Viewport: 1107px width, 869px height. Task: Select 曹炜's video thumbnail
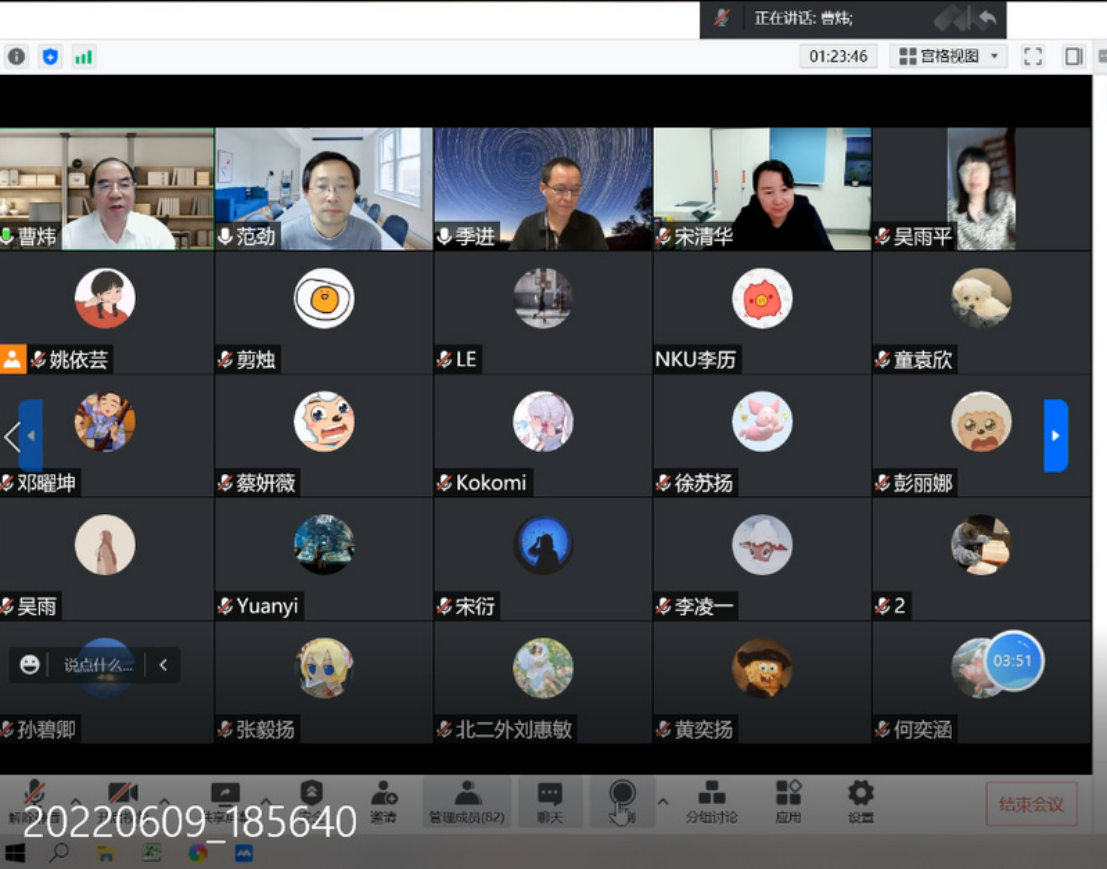tap(106, 188)
